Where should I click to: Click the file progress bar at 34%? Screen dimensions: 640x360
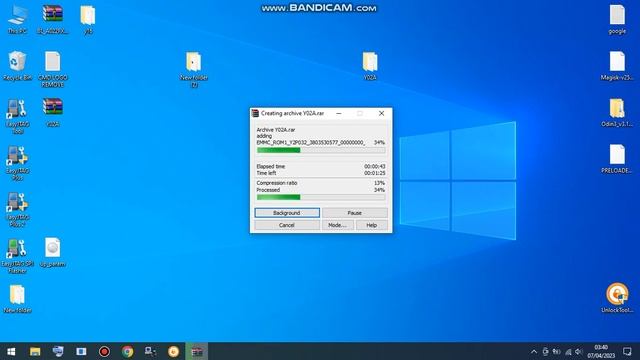[321, 150]
